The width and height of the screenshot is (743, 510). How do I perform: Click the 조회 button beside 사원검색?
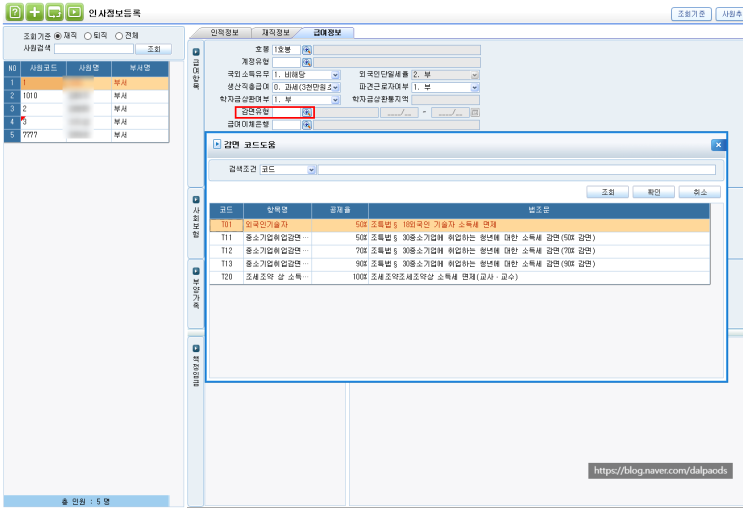[154, 49]
